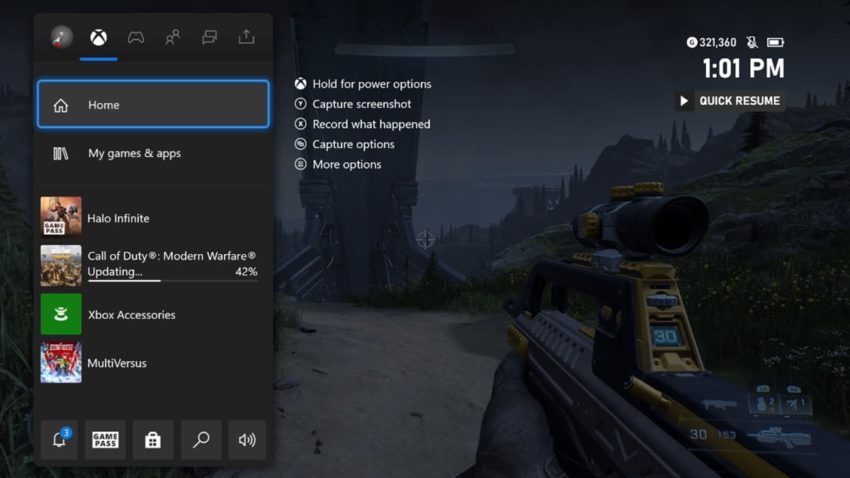Go to Home
Image resolution: width=850 pixels, height=478 pixels.
[x=153, y=104]
